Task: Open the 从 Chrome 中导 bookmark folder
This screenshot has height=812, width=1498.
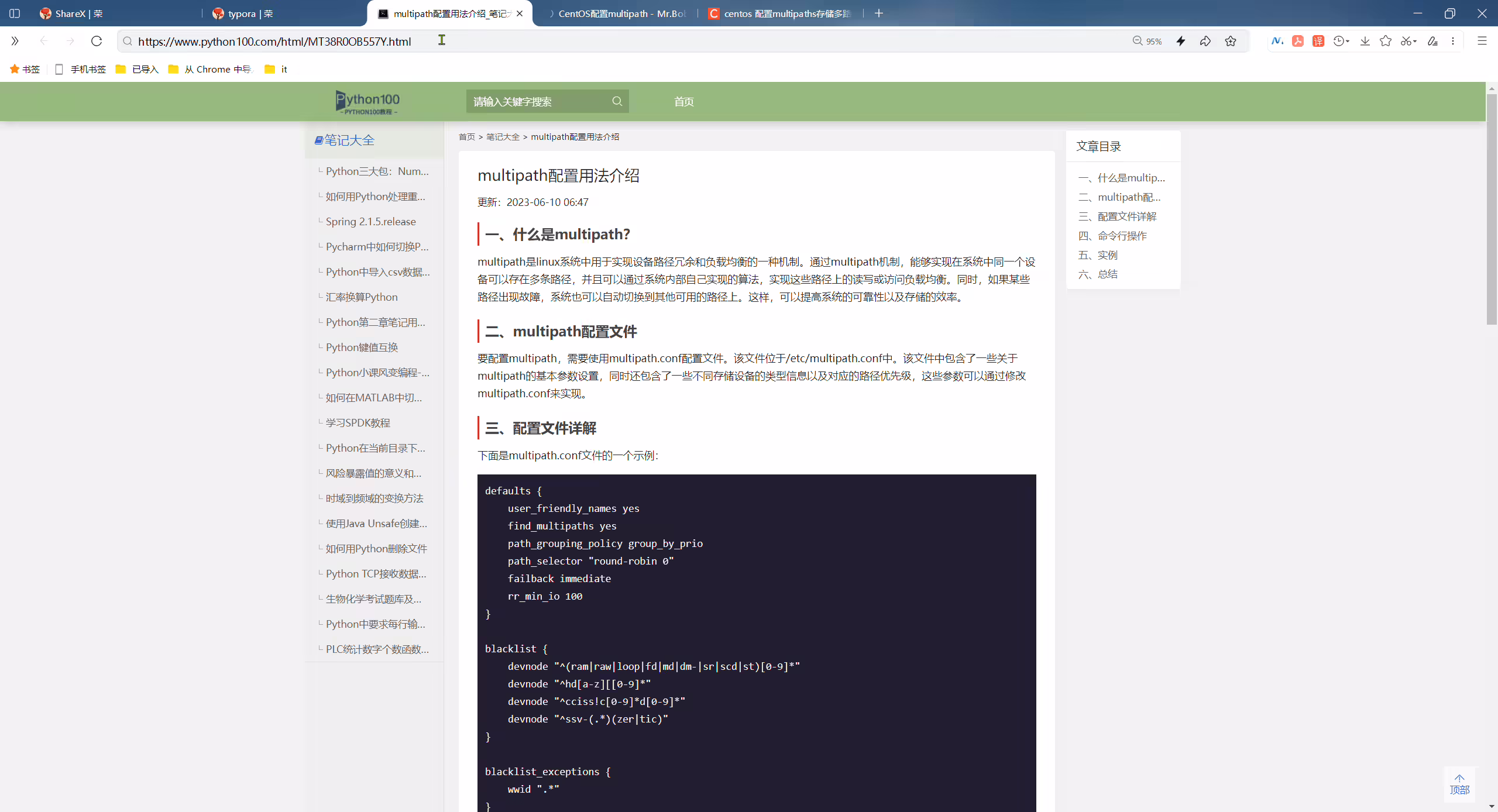Action: [x=209, y=69]
